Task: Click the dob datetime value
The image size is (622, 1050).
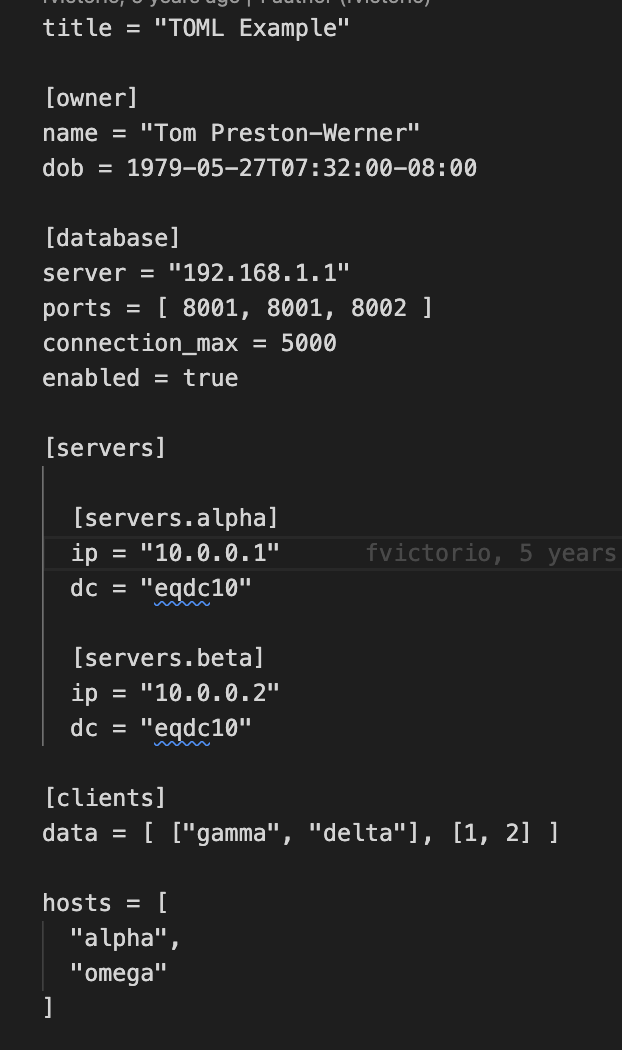Action: click(302, 168)
